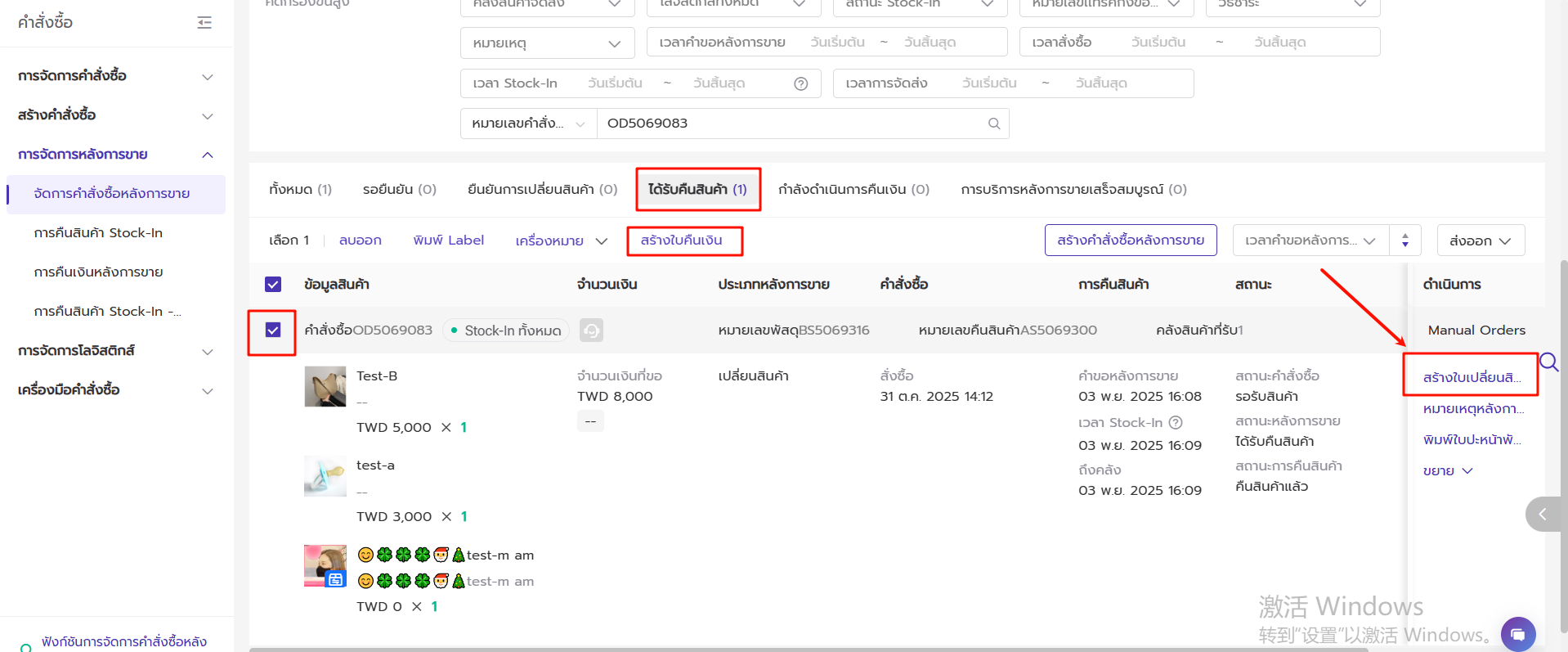Click the order number search input field
The width and height of the screenshot is (1568, 652).
point(791,124)
